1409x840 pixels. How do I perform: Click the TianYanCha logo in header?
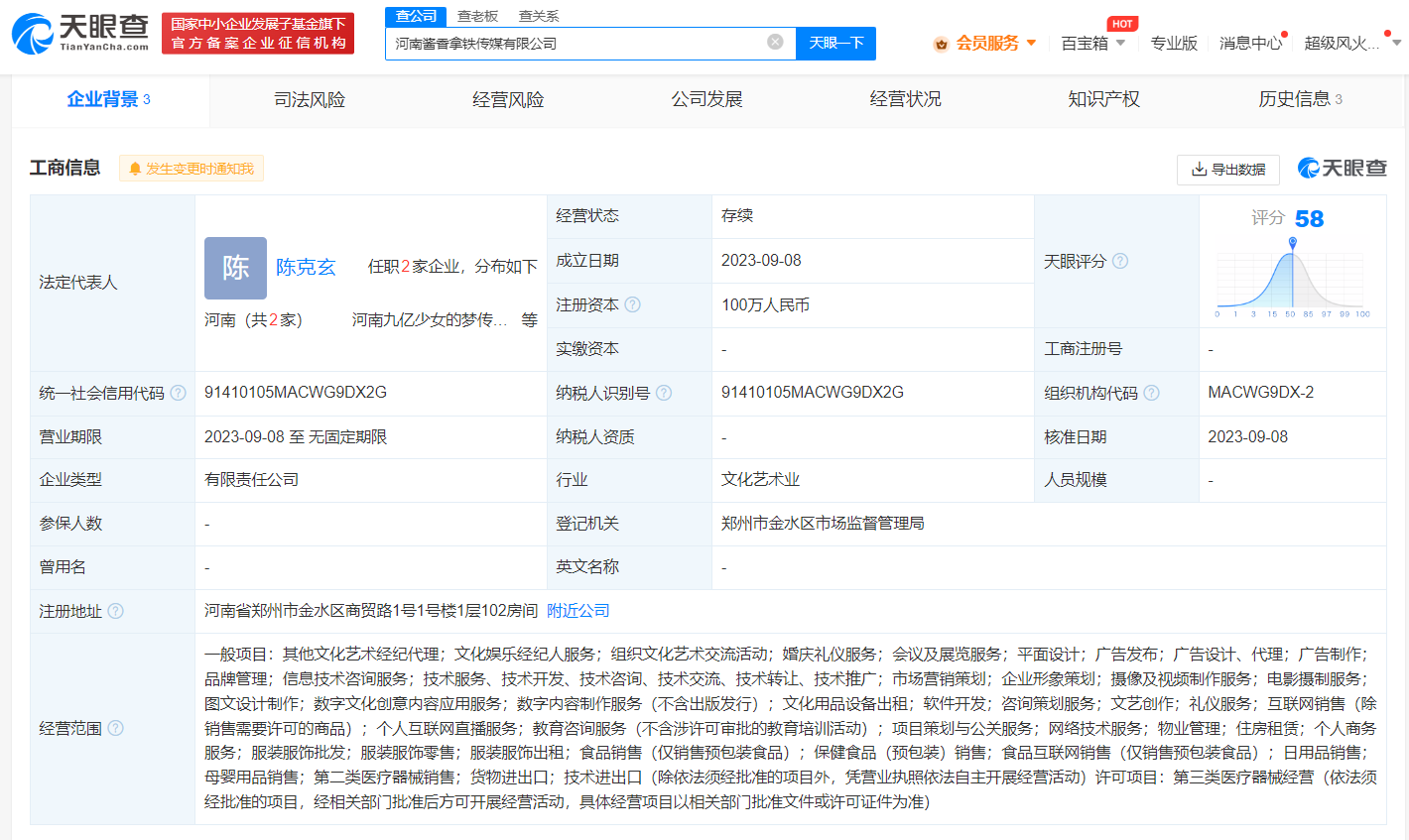click(x=80, y=33)
